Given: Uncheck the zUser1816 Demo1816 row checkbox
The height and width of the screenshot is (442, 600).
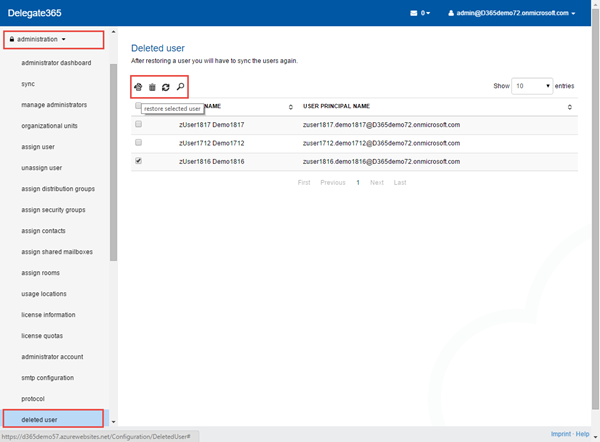Looking at the screenshot, I should pos(138,161).
